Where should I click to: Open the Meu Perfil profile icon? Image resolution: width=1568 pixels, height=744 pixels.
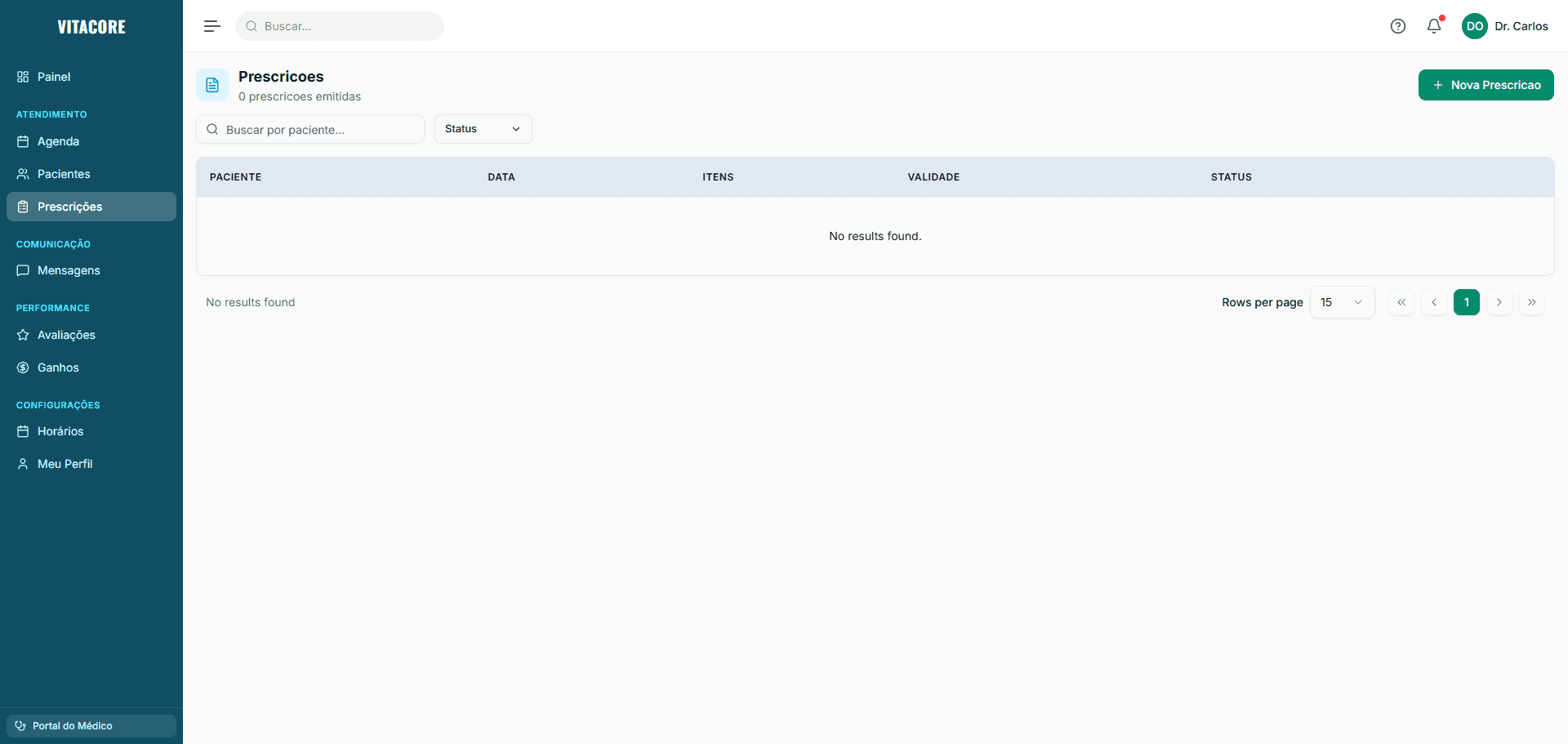tap(23, 464)
